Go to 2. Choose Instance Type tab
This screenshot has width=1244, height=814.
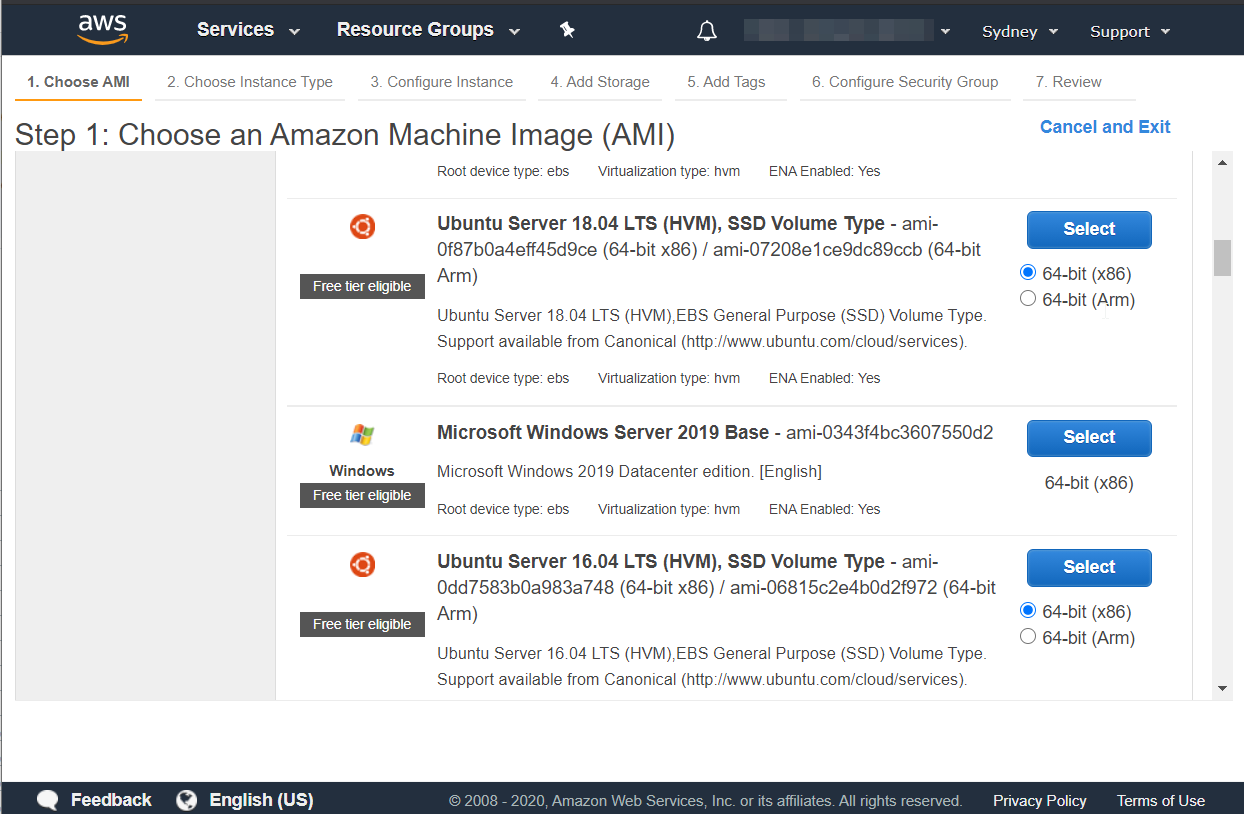click(250, 82)
